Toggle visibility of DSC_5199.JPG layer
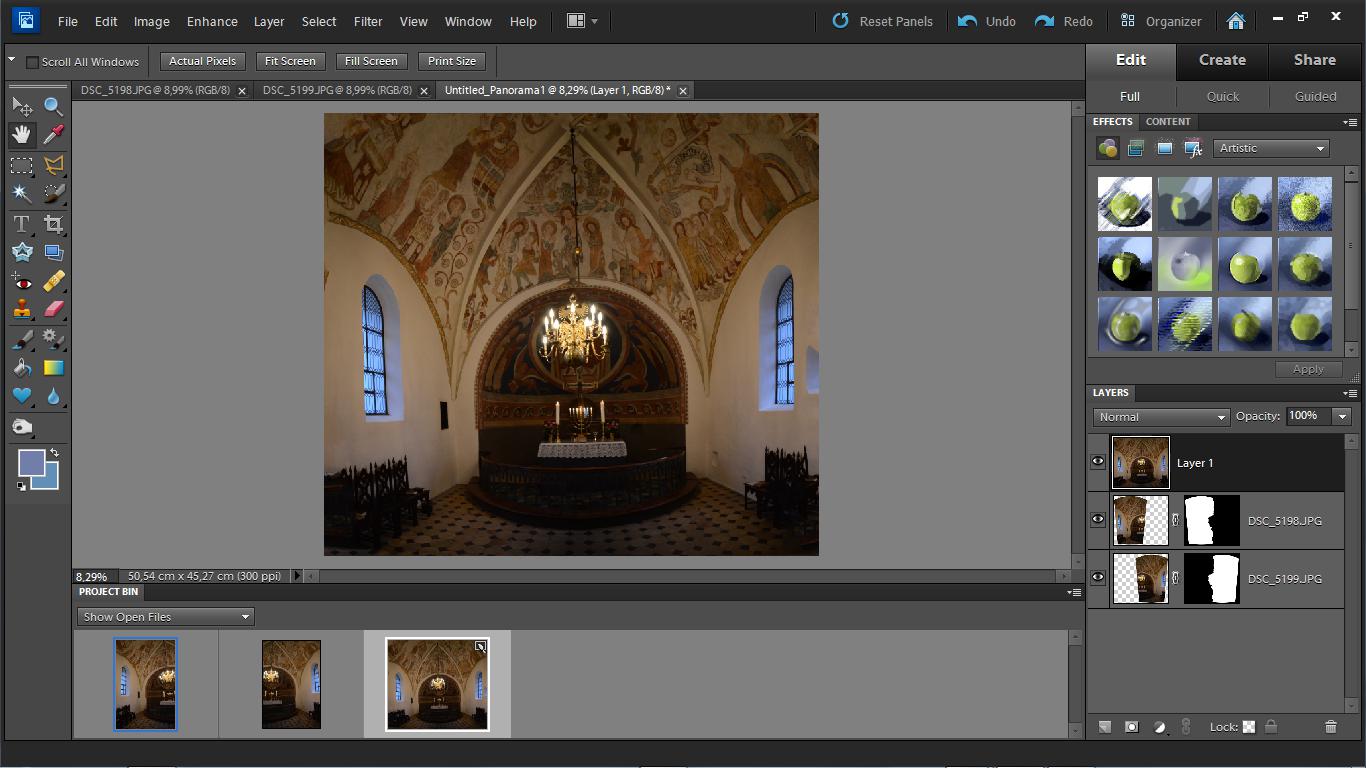 [1098, 578]
